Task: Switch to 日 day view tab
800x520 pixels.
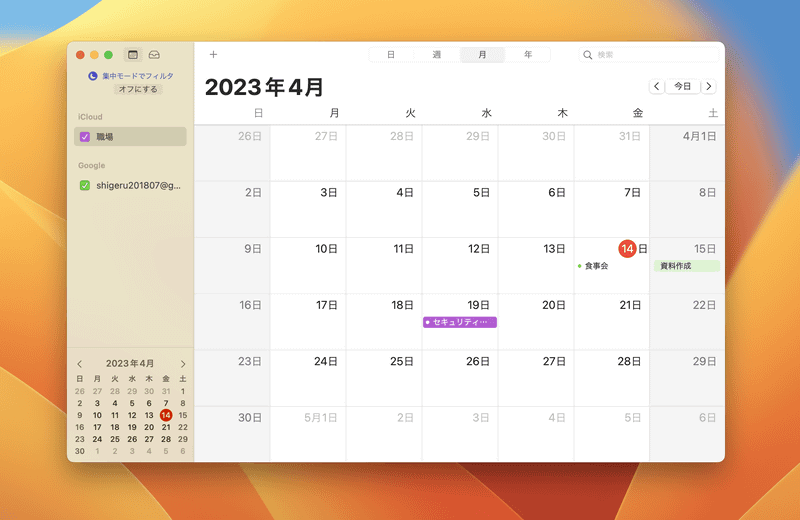Action: pyautogui.click(x=391, y=55)
